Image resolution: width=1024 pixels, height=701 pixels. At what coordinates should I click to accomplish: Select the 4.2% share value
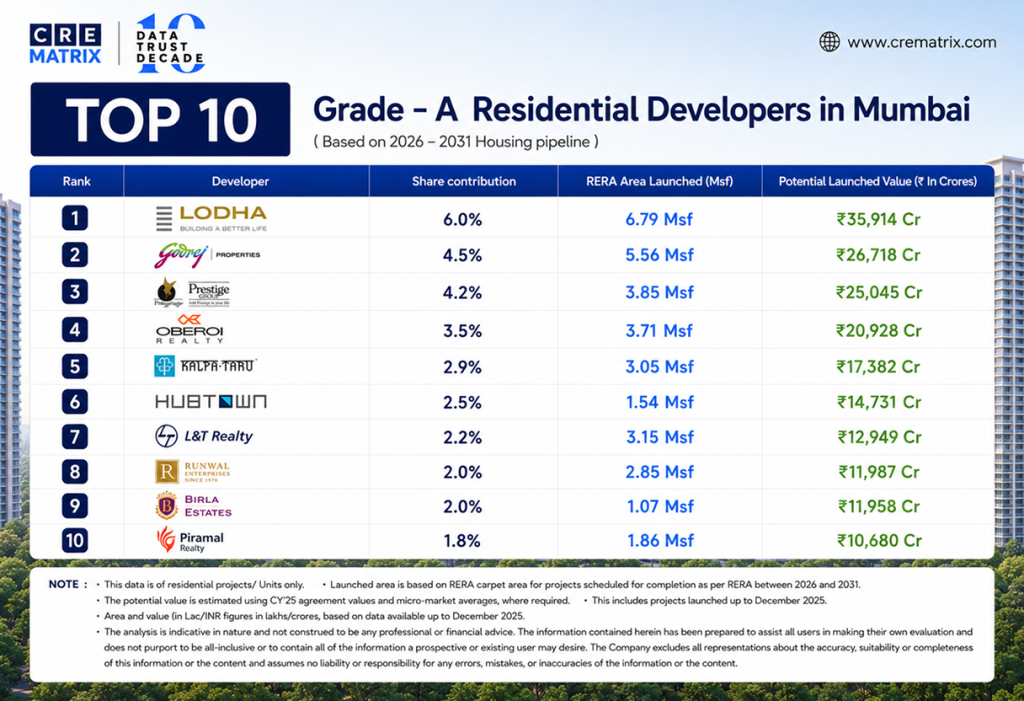(462, 292)
